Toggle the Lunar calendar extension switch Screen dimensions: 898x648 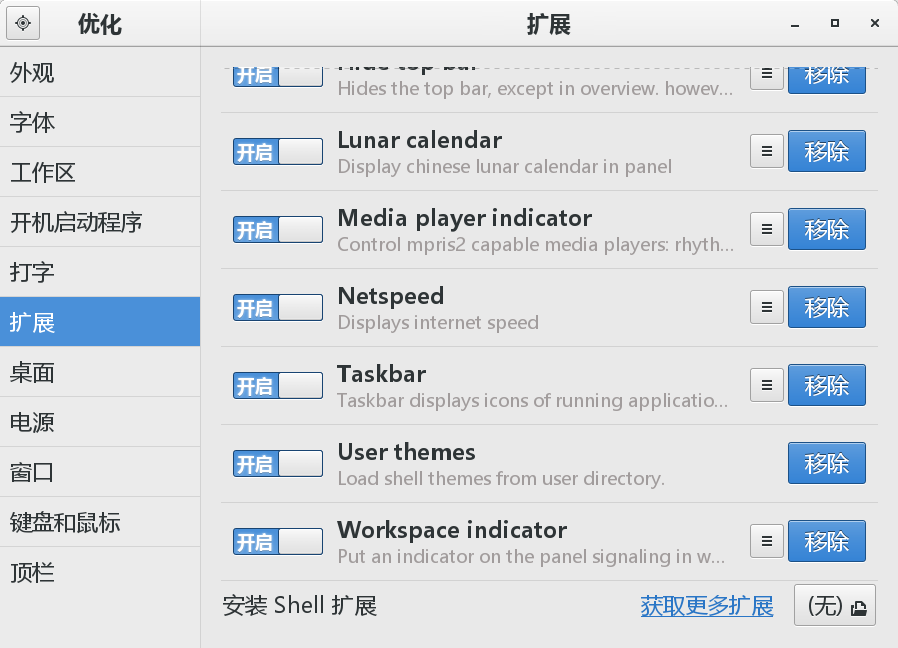tap(278, 151)
